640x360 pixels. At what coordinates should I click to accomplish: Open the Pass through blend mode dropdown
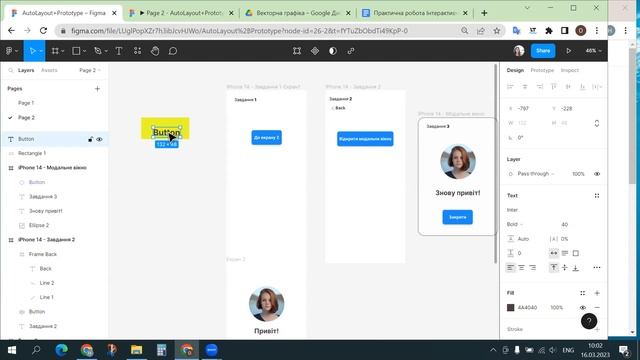click(x=536, y=174)
